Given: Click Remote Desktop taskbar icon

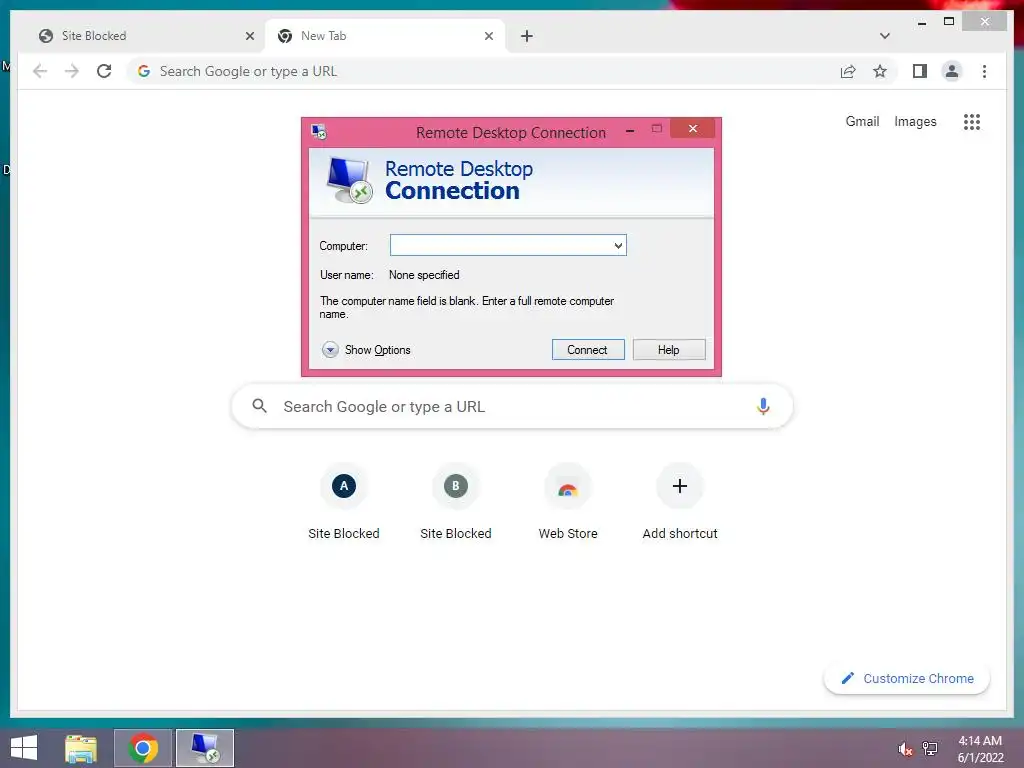Looking at the screenshot, I should pyautogui.click(x=205, y=748).
